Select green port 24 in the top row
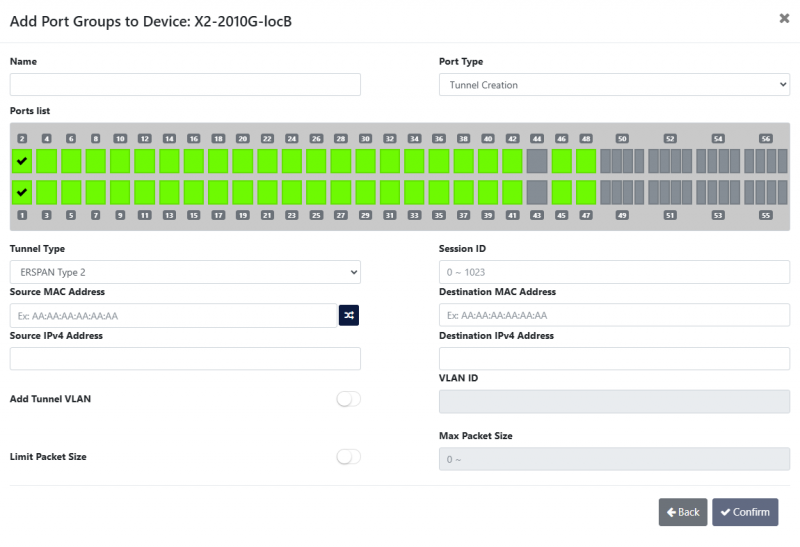 click(292, 161)
